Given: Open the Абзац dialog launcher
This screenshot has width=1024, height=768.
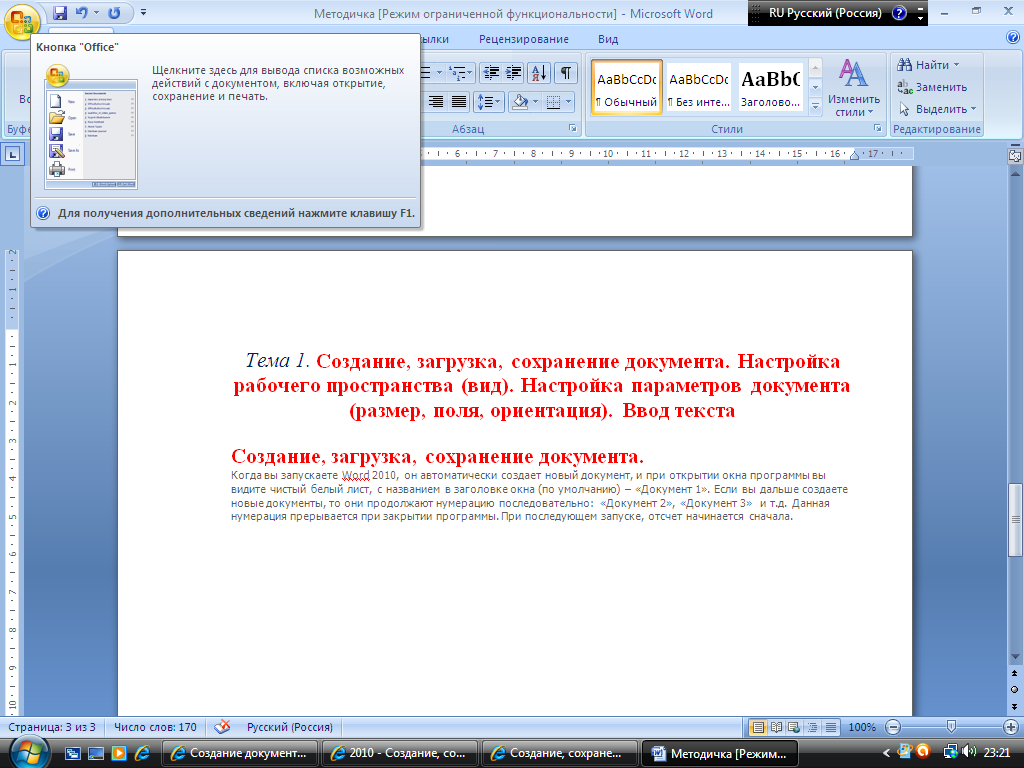Looking at the screenshot, I should (573, 129).
